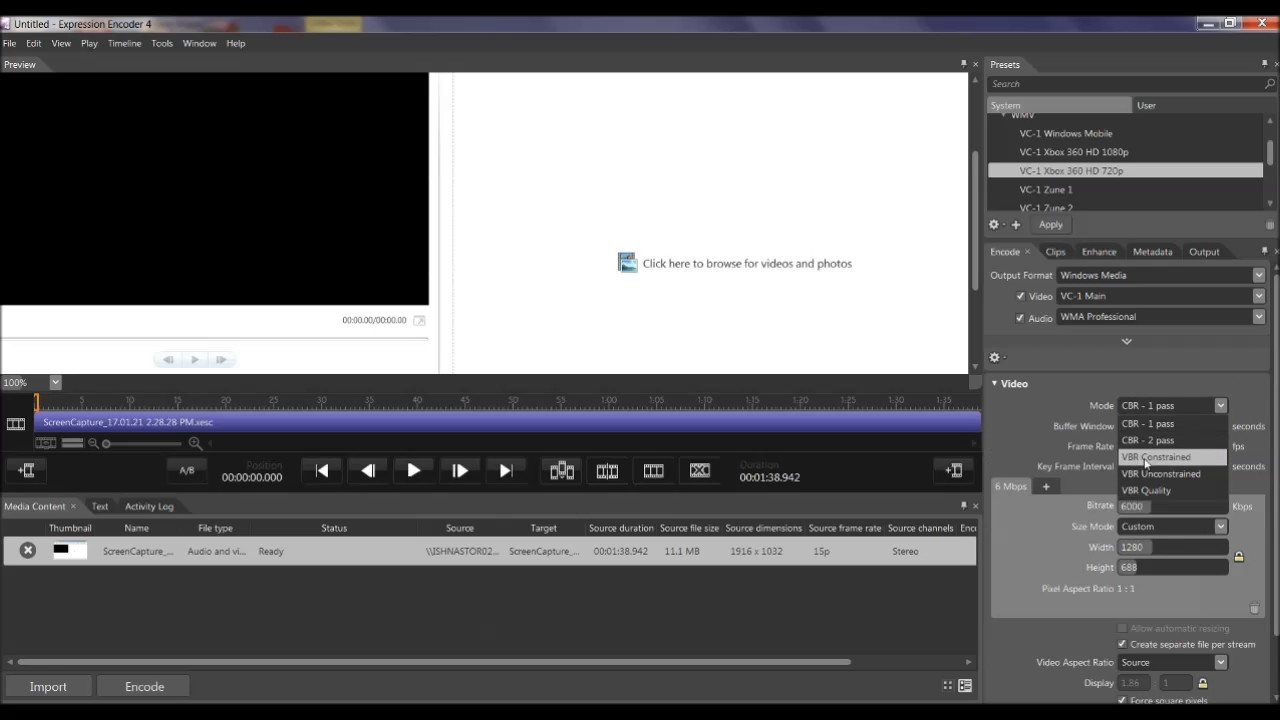Click the split clip icon with down arrow
This screenshot has width=1280, height=720.
pos(562,470)
